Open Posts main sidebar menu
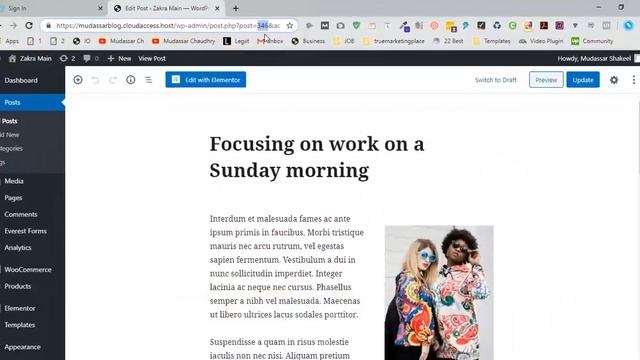Viewport: 640px width, 360px height. [32, 102]
